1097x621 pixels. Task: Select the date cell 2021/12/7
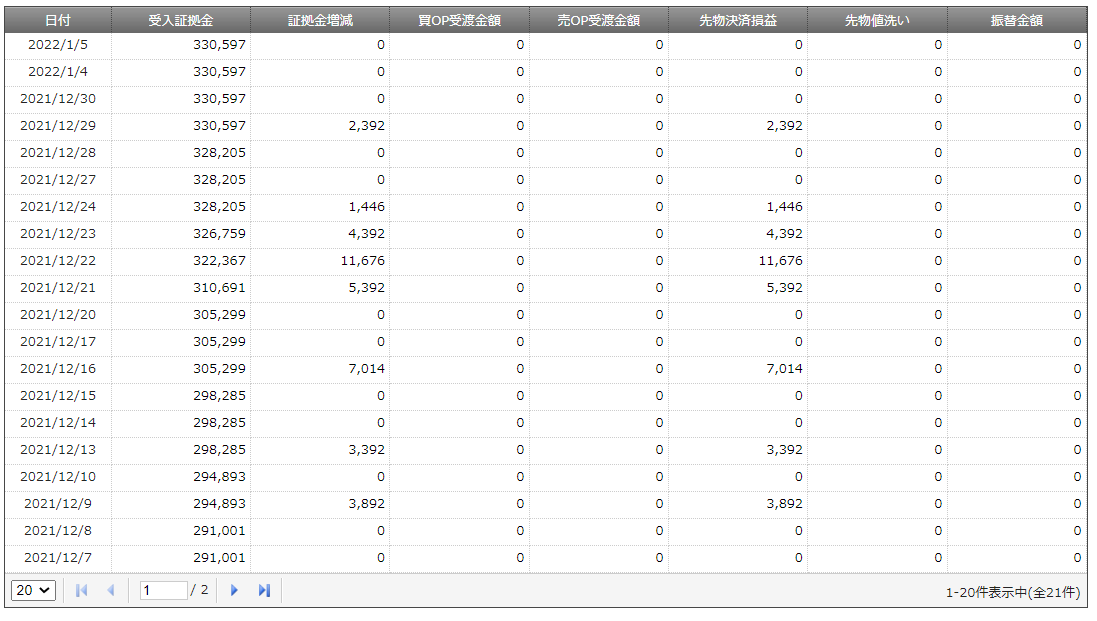click(x=58, y=557)
